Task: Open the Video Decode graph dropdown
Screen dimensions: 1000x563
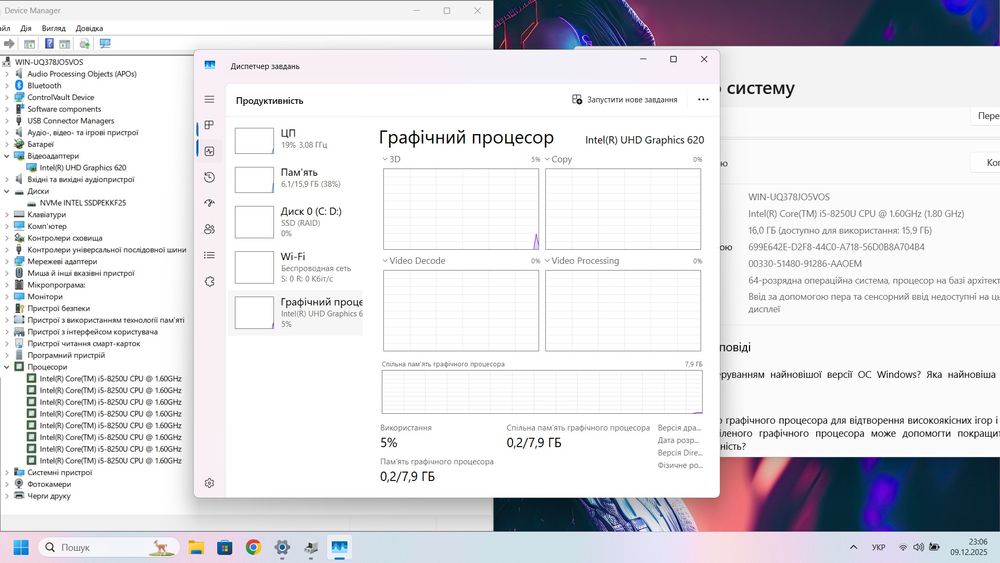Action: click(x=385, y=261)
